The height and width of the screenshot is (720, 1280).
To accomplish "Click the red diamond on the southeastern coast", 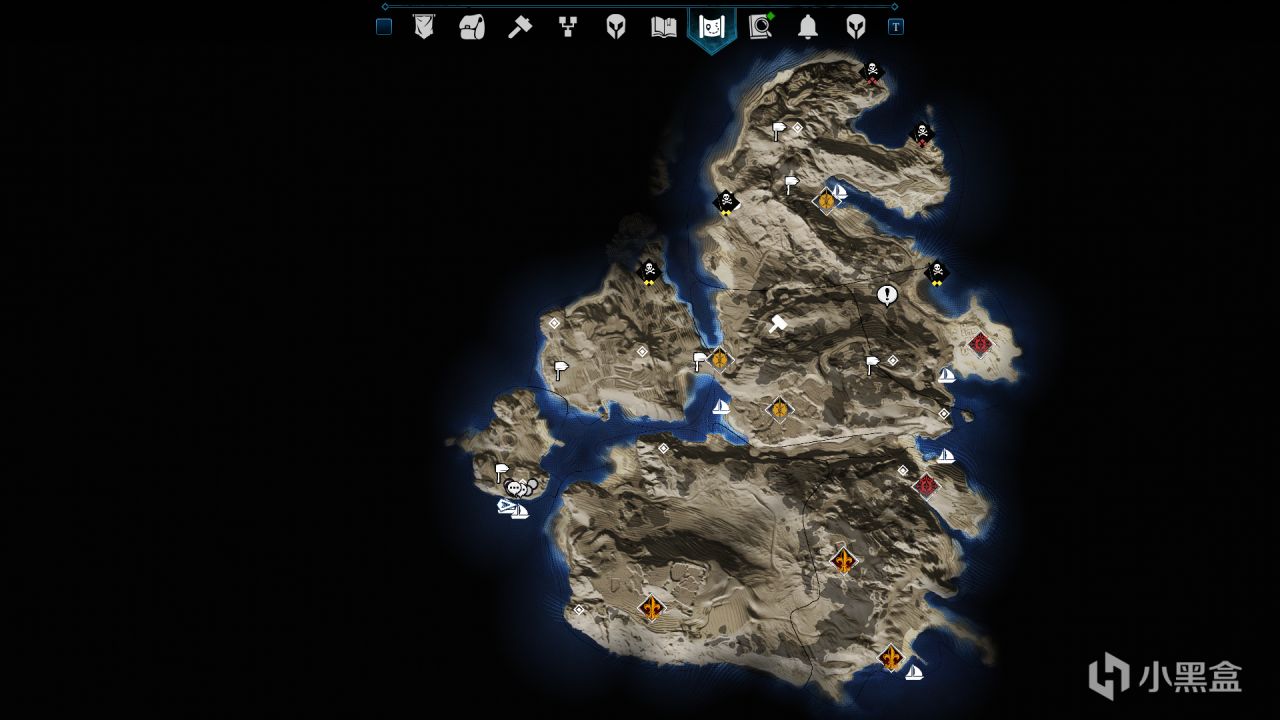I will [927, 486].
